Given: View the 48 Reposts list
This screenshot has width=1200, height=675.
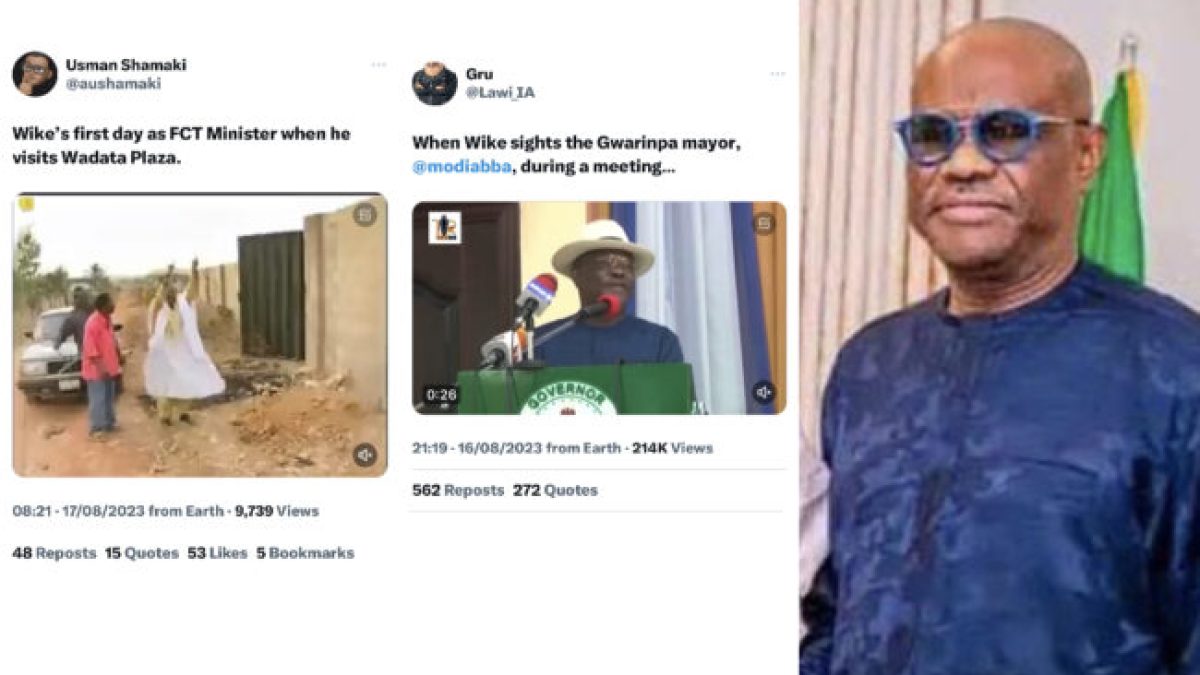Looking at the screenshot, I should coord(54,553).
